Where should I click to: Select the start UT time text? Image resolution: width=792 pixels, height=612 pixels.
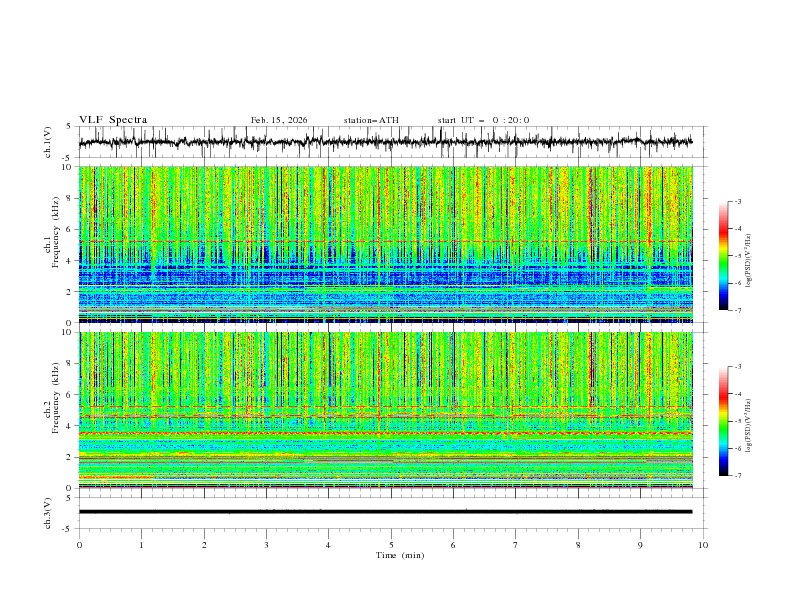coord(483,120)
